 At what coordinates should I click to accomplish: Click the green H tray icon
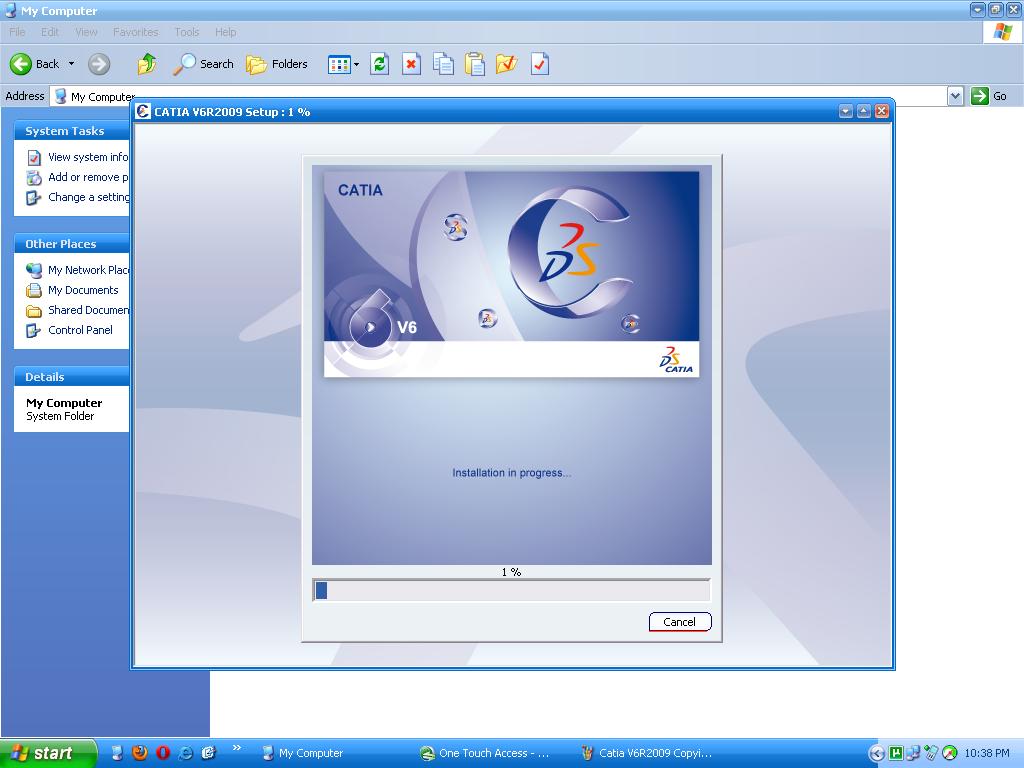(896, 753)
